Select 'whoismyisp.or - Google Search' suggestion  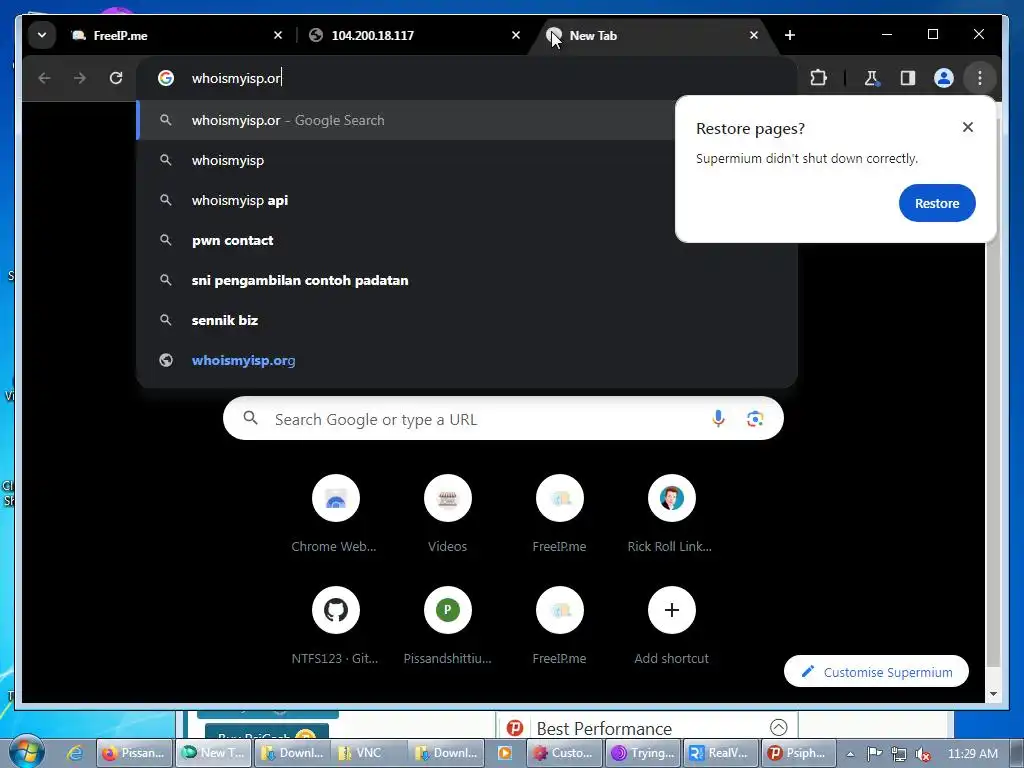pyautogui.click(x=405, y=120)
